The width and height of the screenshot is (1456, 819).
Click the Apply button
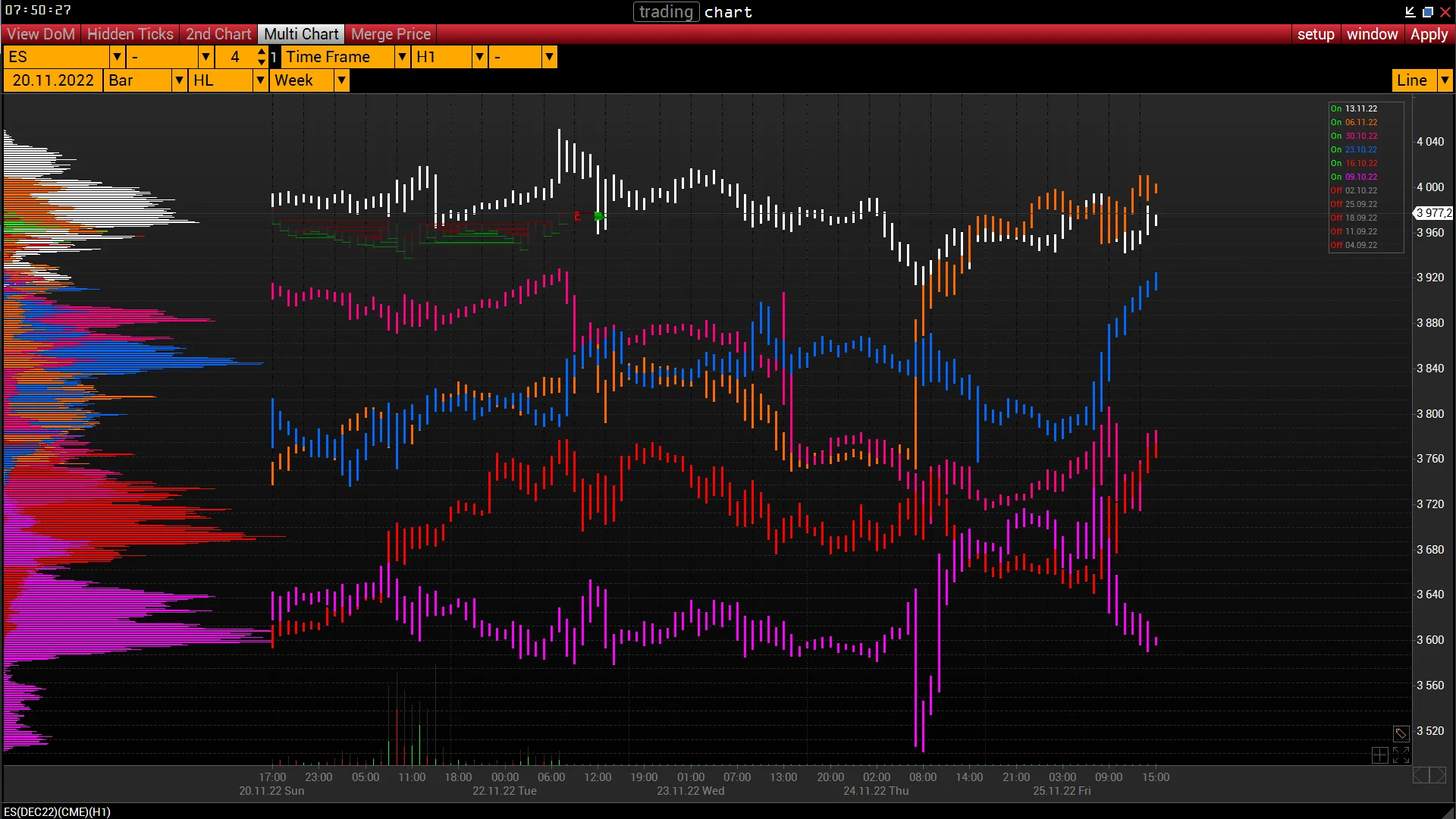tap(1429, 34)
